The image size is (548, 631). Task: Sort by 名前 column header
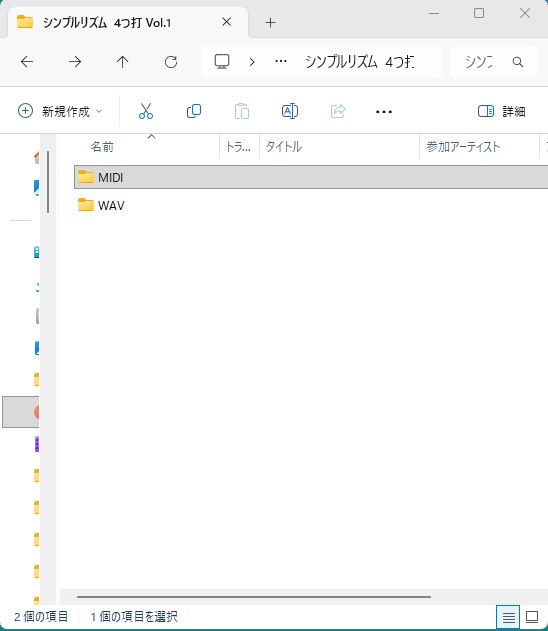click(x=102, y=147)
